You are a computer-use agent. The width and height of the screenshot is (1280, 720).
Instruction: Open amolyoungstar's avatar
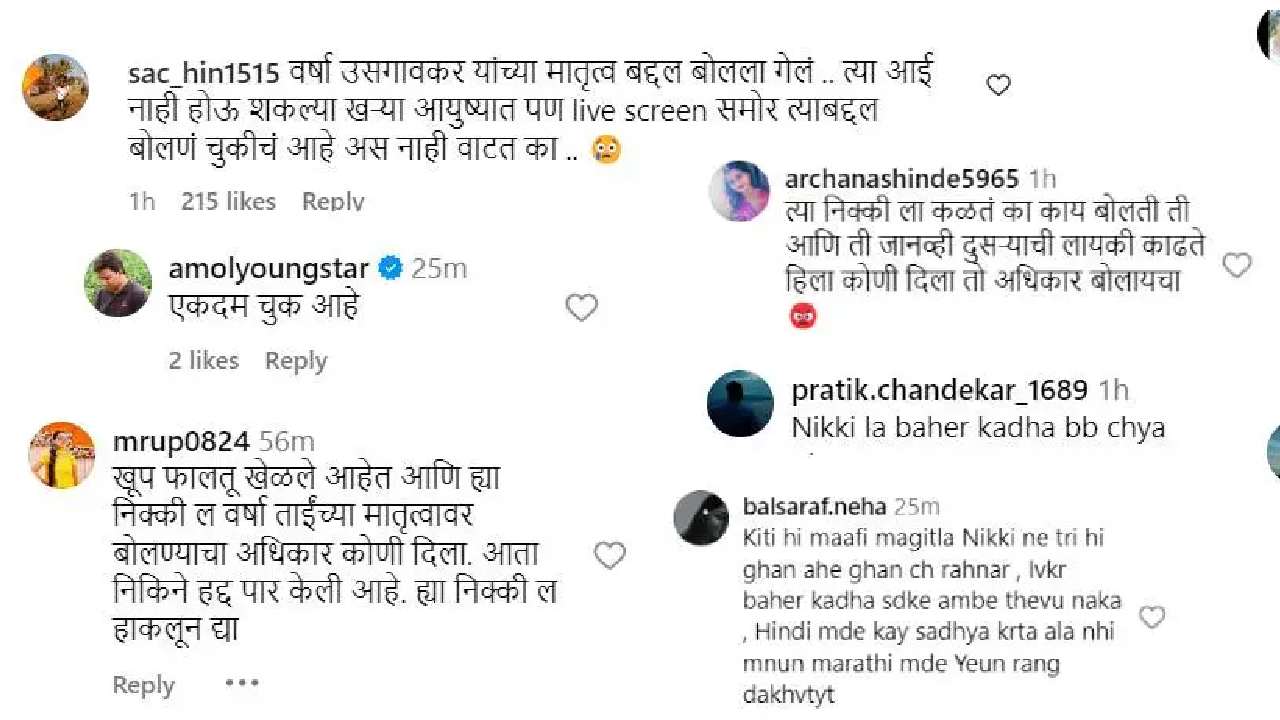pos(119,283)
